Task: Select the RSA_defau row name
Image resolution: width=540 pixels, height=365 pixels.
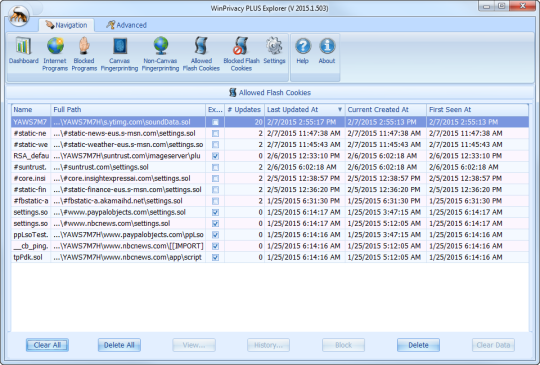Action: (x=31, y=156)
